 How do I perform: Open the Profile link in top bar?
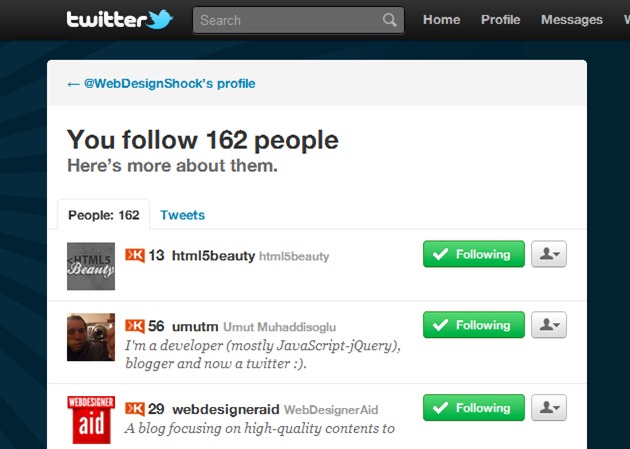(x=501, y=20)
